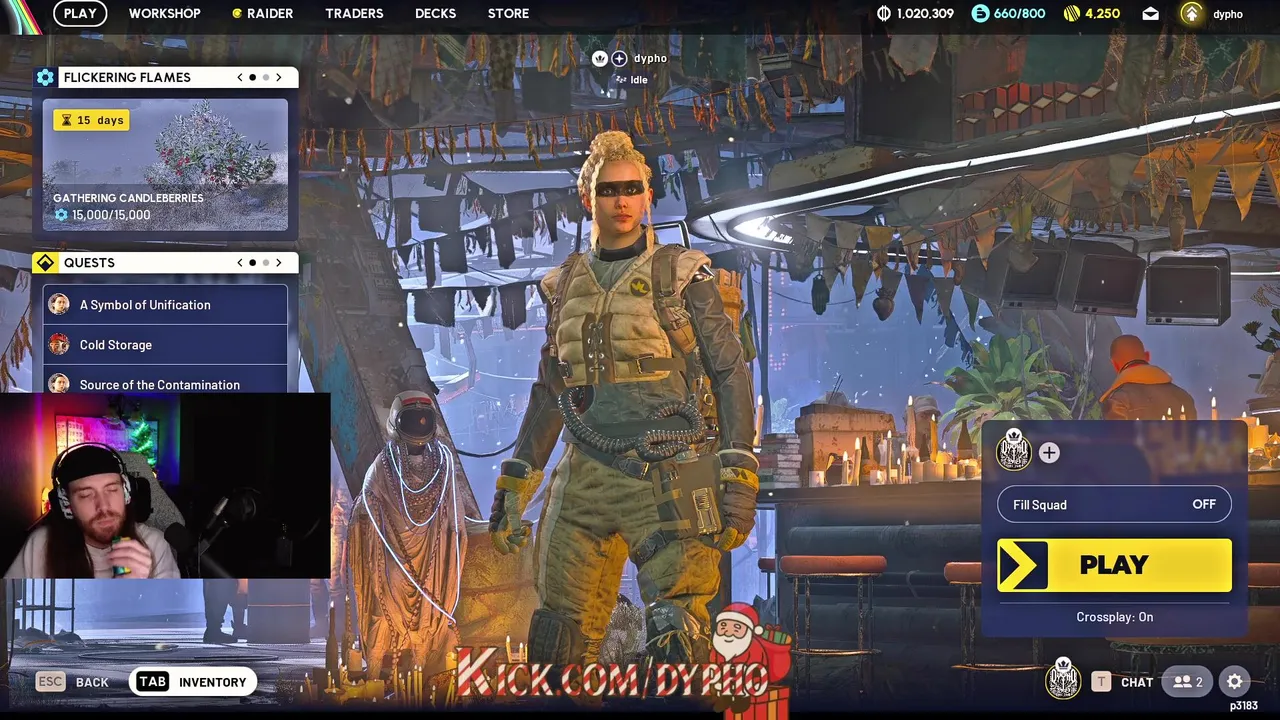Click the yellow Quests diamond icon
This screenshot has width=1280, height=720.
[x=45, y=263]
